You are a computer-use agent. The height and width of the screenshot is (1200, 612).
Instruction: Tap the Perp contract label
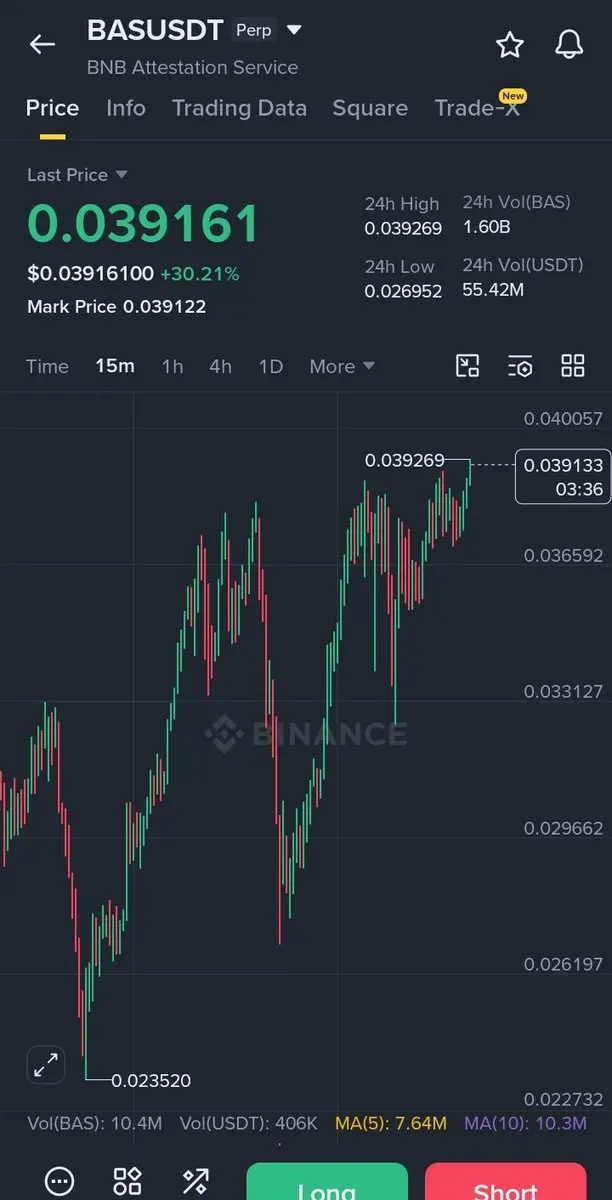tap(253, 30)
